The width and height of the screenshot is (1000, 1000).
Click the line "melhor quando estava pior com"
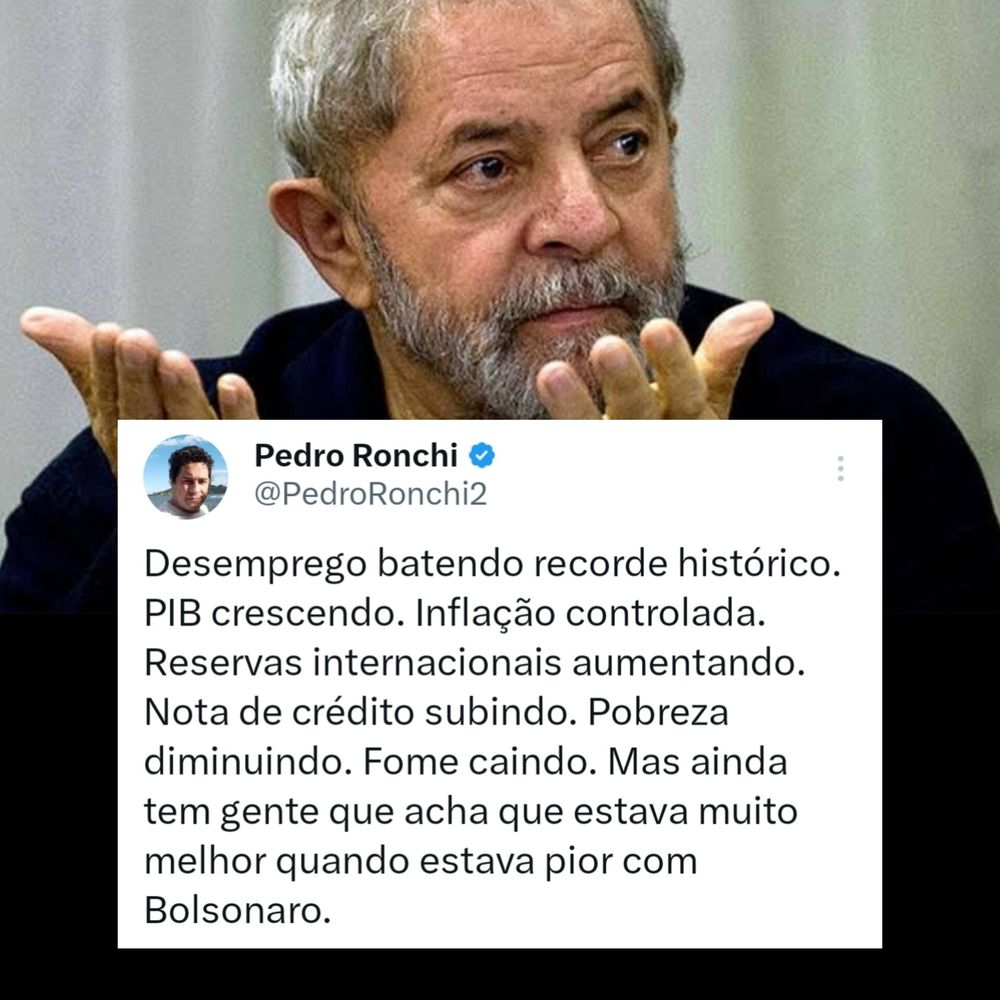(421, 862)
